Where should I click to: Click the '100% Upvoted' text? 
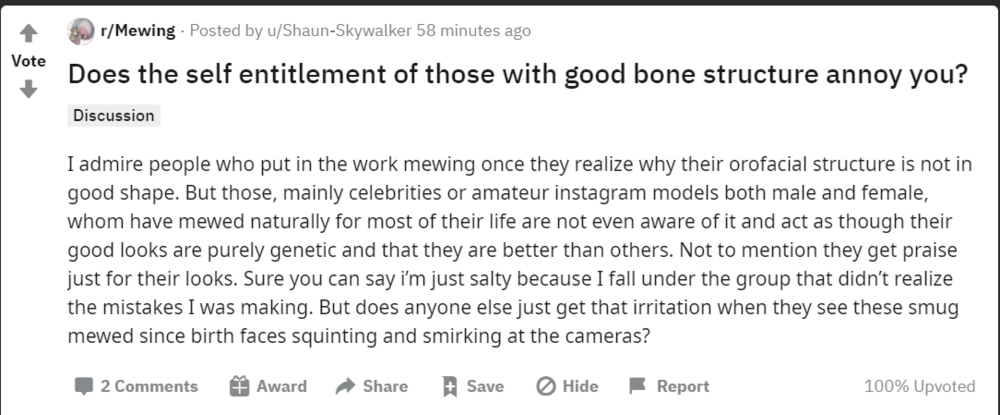click(x=919, y=386)
